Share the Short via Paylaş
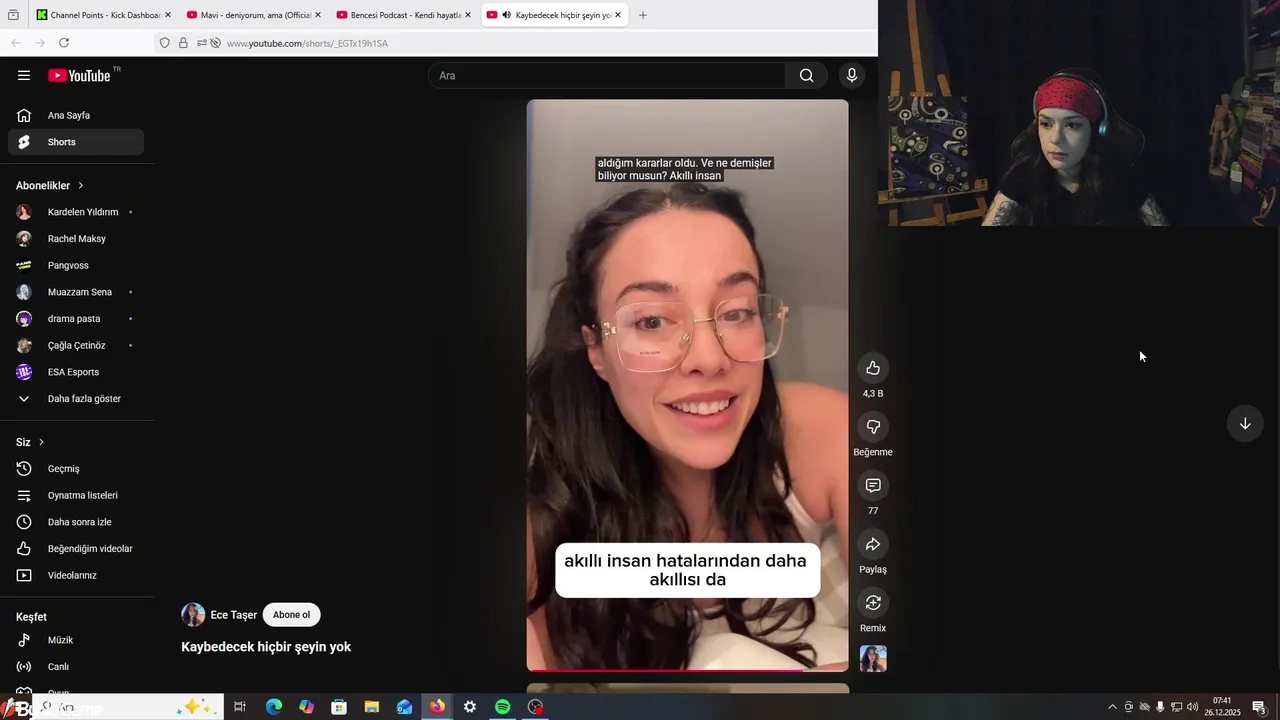Viewport: 1280px width, 720px height. pyautogui.click(x=873, y=544)
